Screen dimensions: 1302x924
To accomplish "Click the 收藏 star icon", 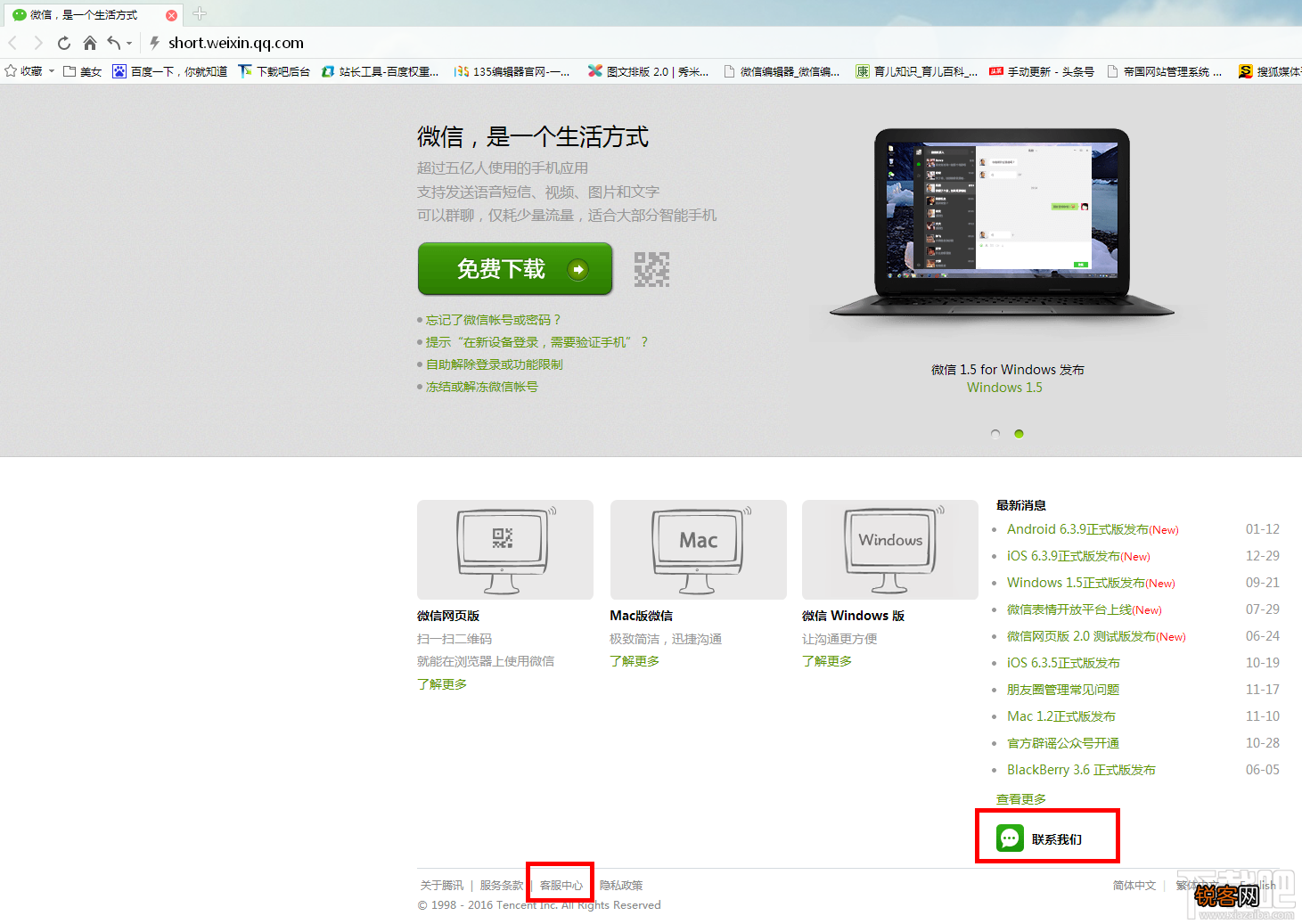I will pos(11,71).
